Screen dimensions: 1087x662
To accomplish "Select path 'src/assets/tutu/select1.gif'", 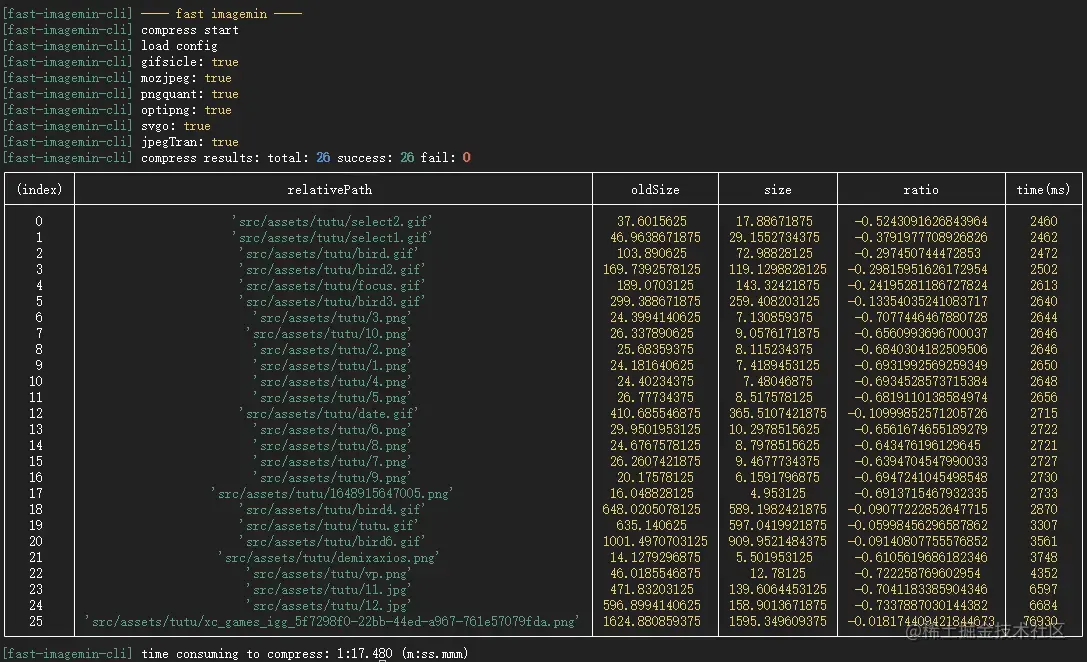I will pyautogui.click(x=332, y=237).
